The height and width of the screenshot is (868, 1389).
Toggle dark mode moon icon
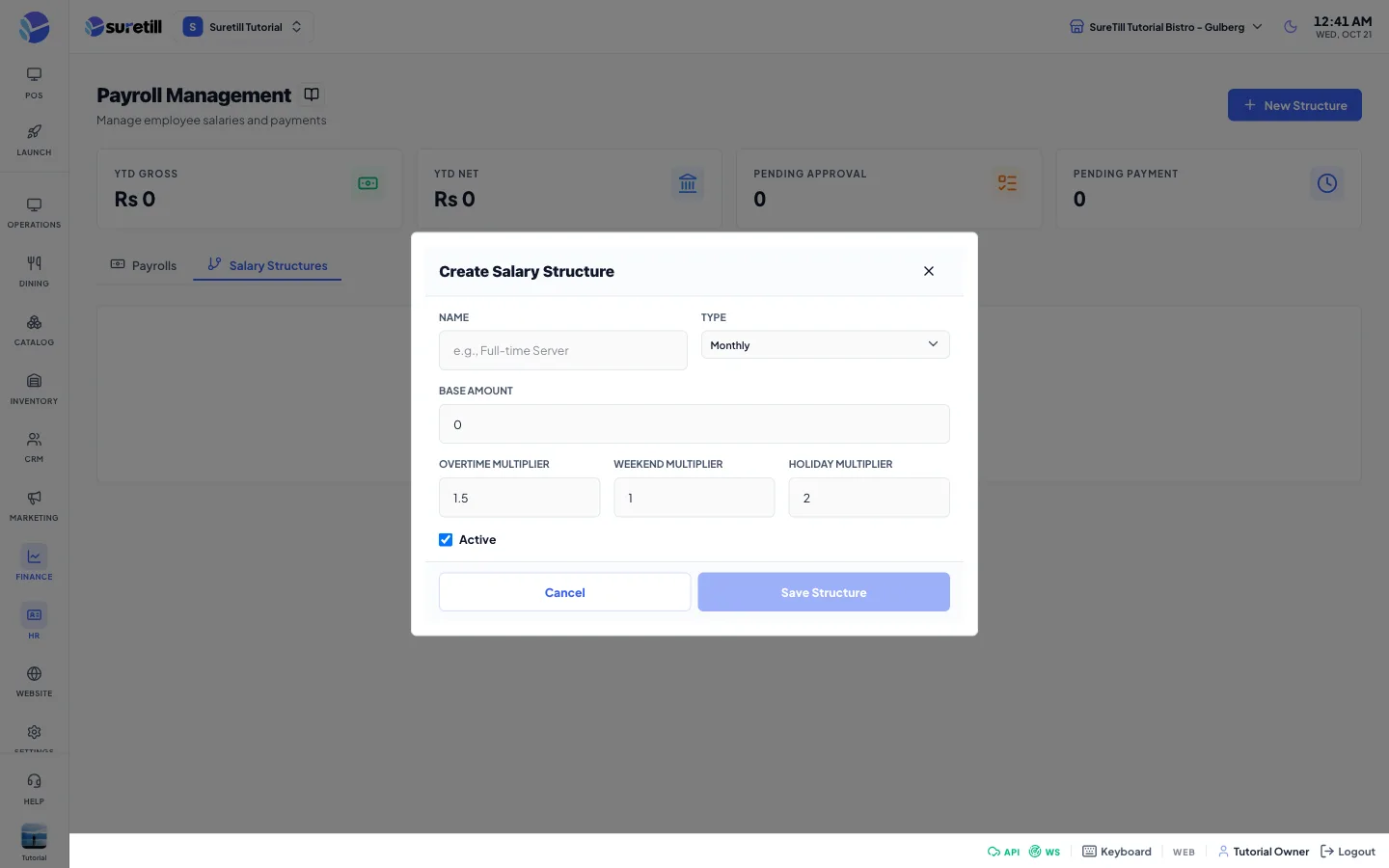point(1291,27)
